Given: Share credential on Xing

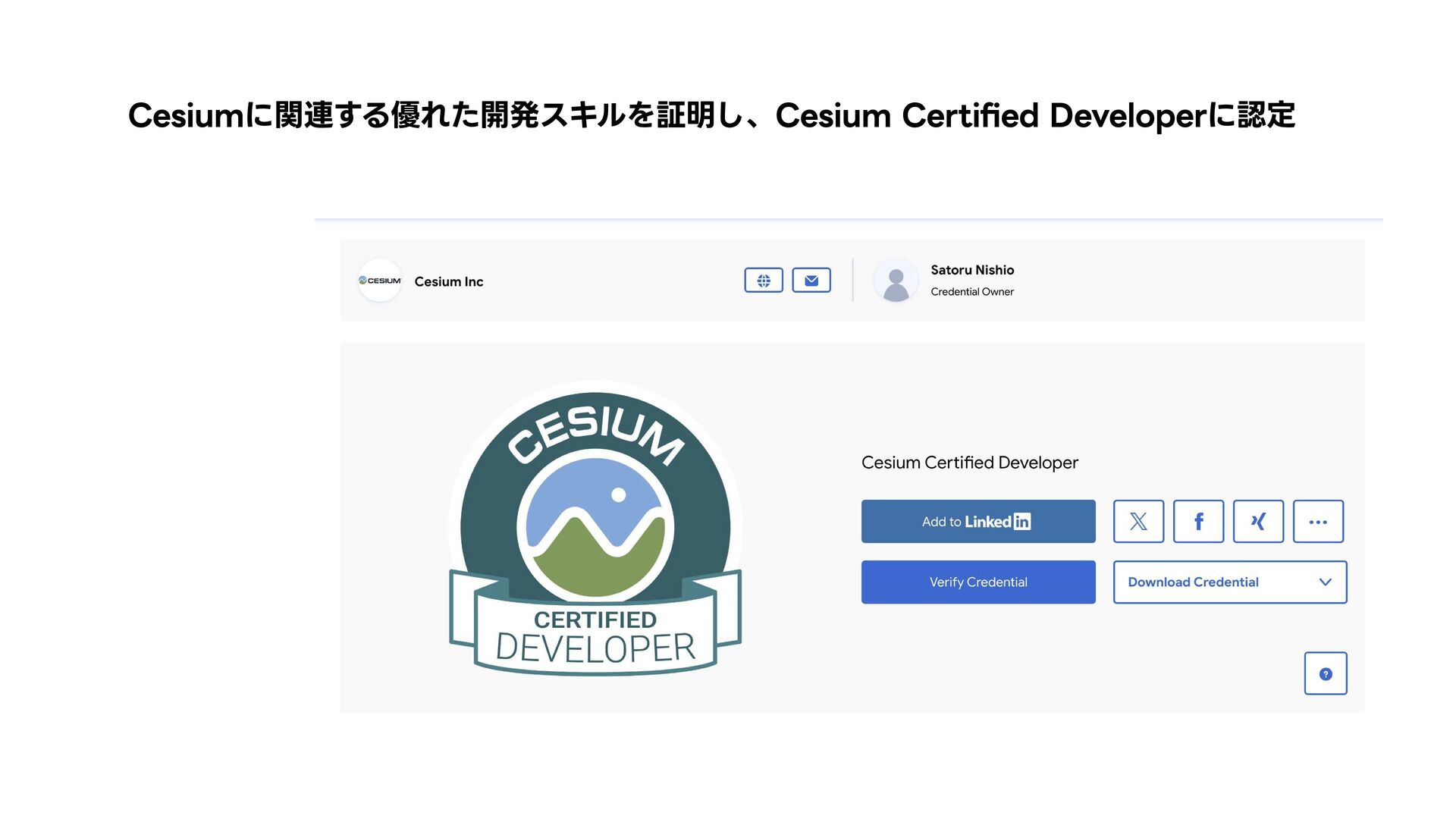Looking at the screenshot, I should [x=1258, y=522].
